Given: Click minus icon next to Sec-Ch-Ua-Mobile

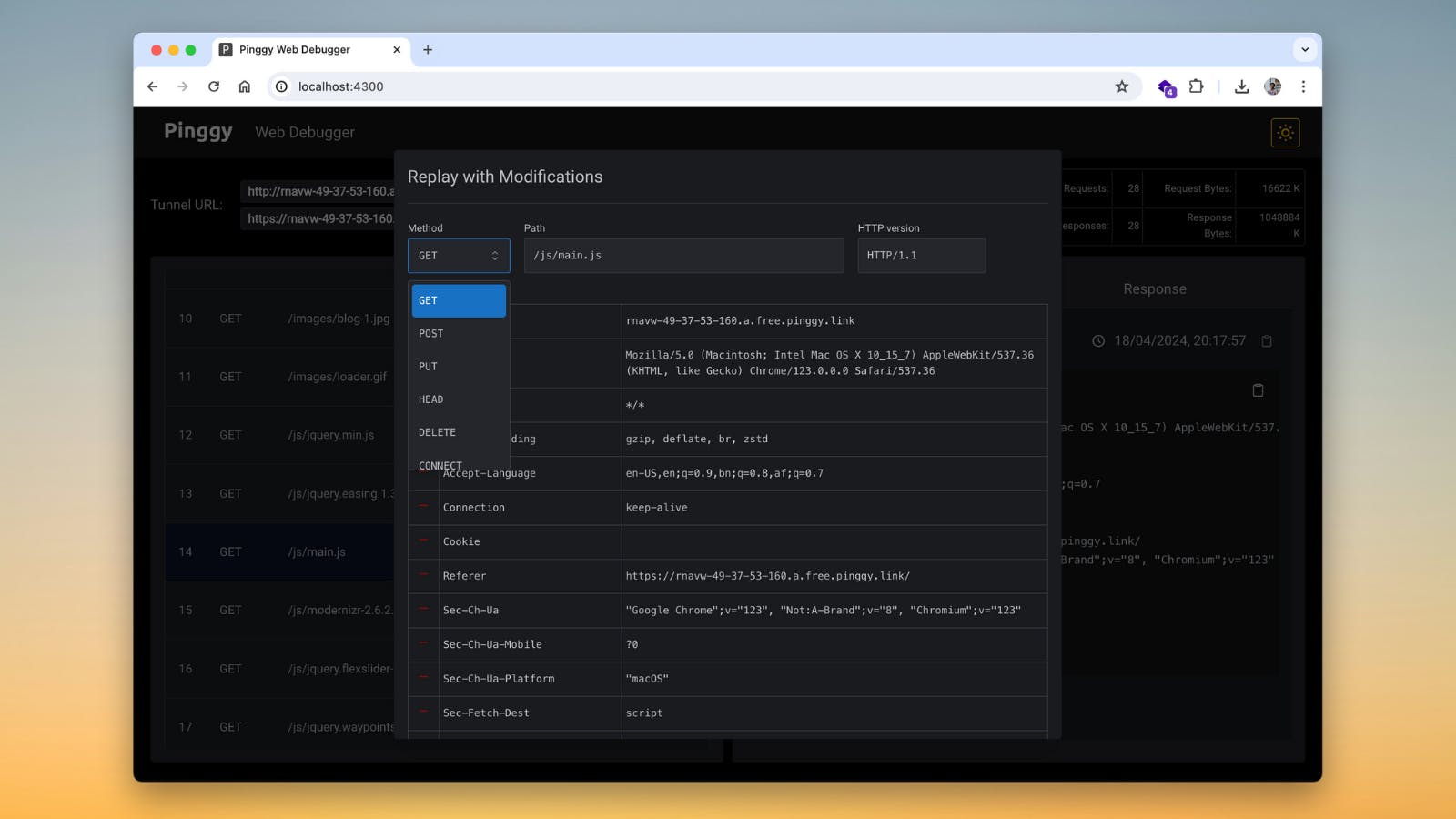Looking at the screenshot, I should point(423,643).
